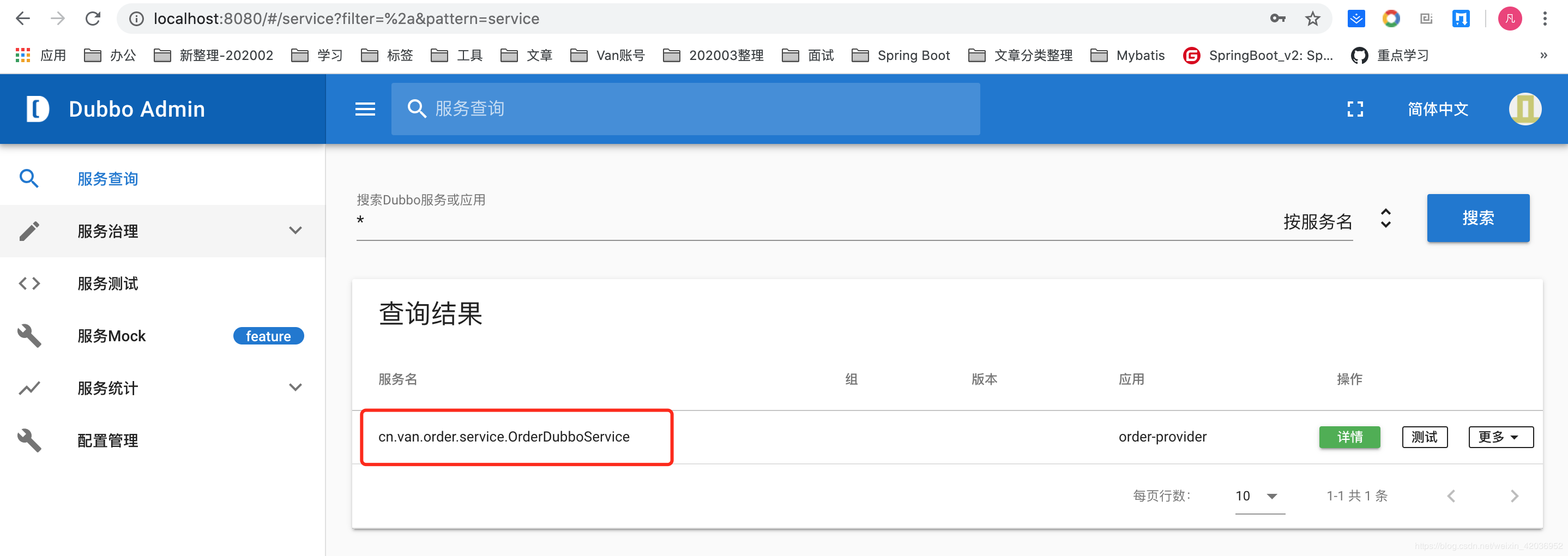Click the magnifier icon in header search
The height and width of the screenshot is (556, 1568).
(x=417, y=109)
